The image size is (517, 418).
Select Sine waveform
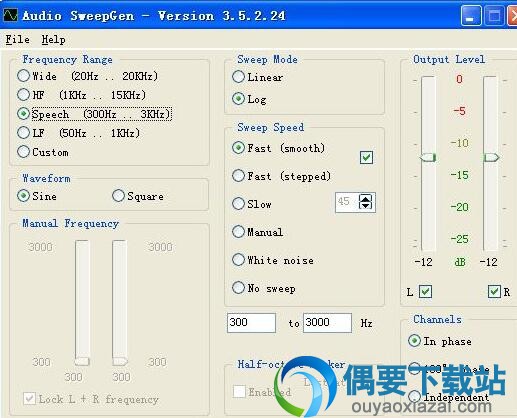coord(37,196)
